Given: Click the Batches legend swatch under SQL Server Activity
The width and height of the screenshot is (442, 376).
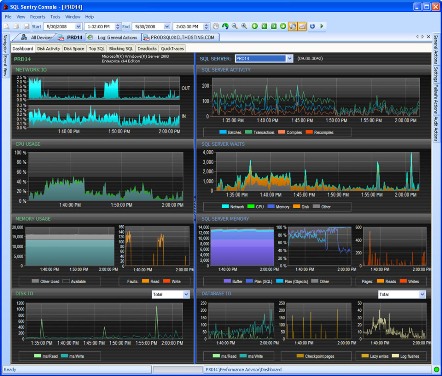Looking at the screenshot, I should [x=223, y=132].
